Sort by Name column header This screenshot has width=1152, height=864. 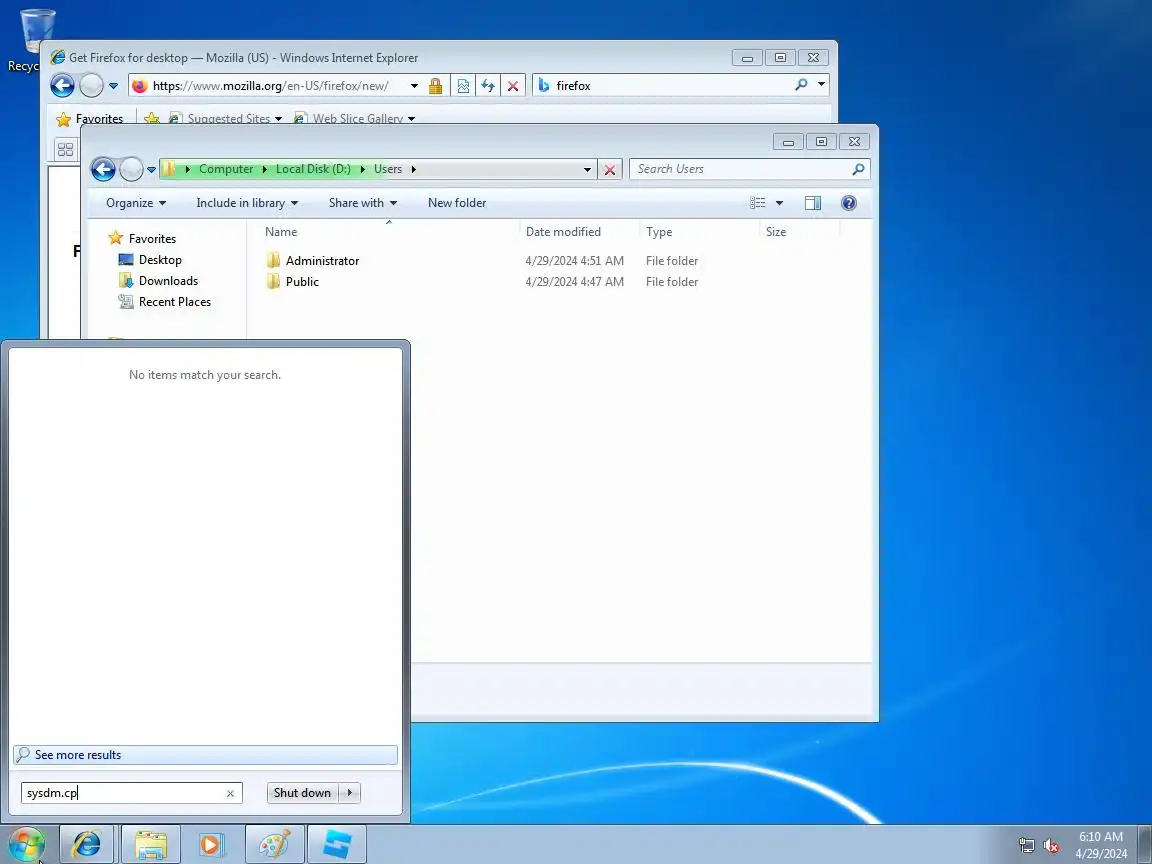[x=389, y=231]
